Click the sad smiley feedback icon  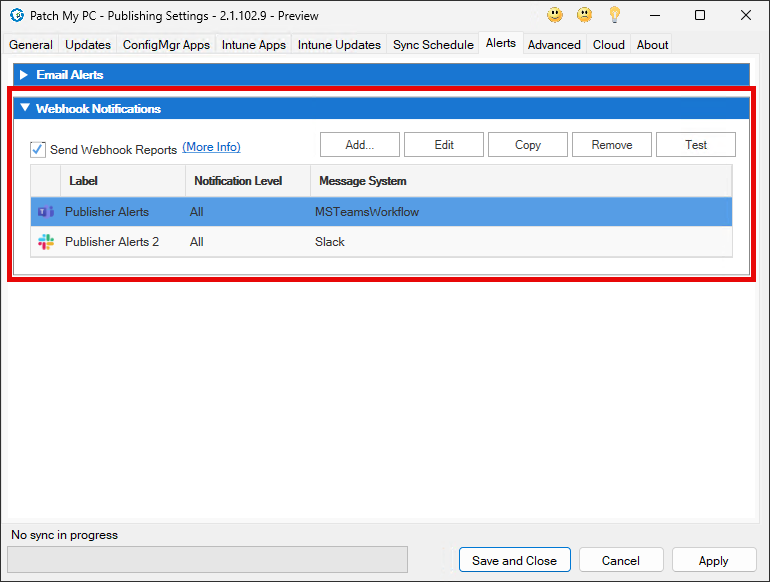click(x=584, y=15)
